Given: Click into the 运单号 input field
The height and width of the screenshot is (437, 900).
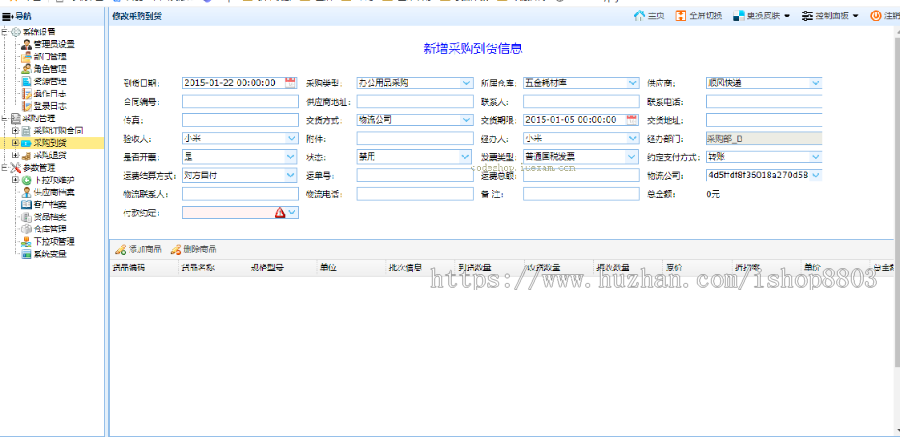Looking at the screenshot, I should [x=415, y=175].
